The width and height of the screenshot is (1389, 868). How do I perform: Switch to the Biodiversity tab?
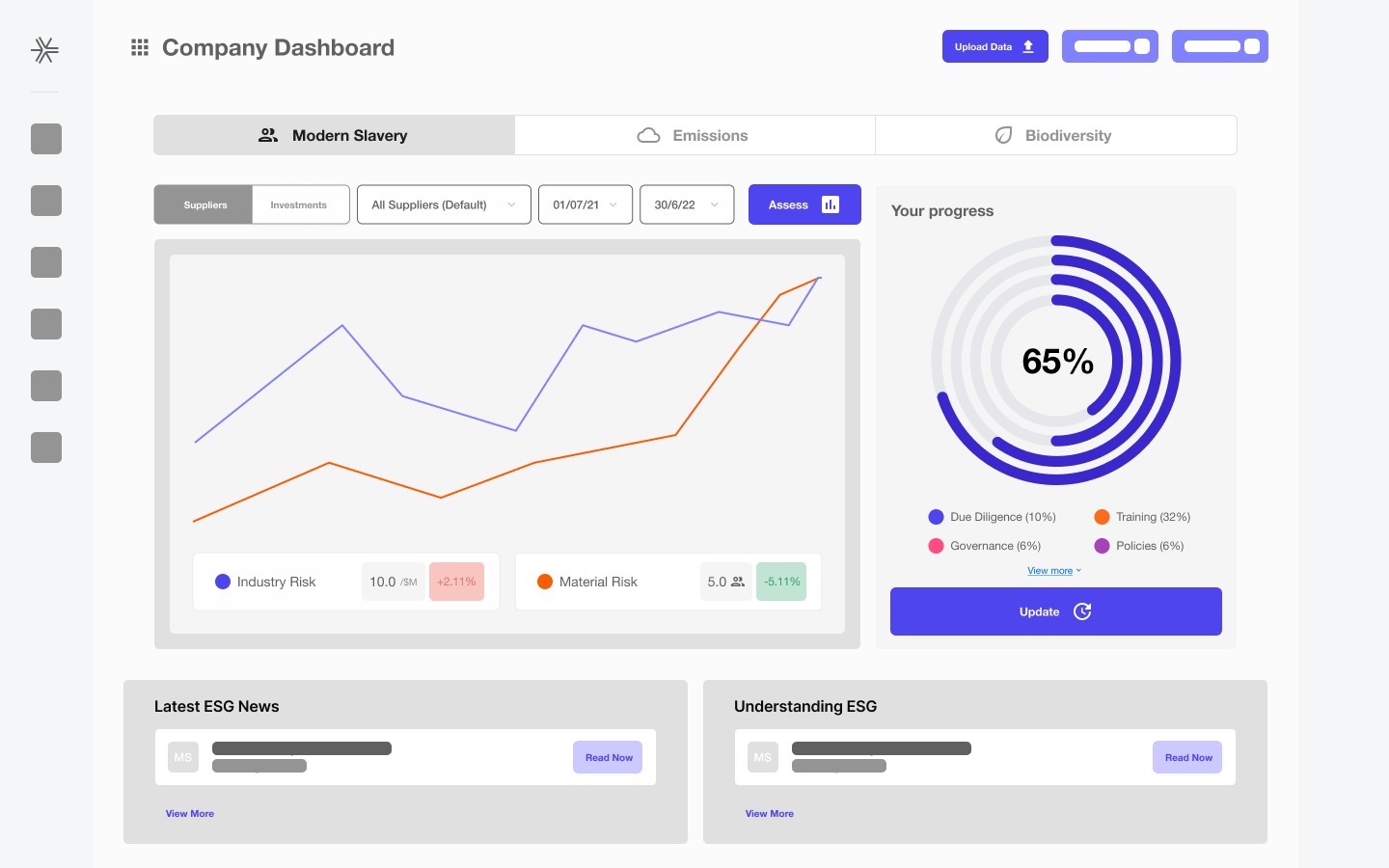(1056, 135)
